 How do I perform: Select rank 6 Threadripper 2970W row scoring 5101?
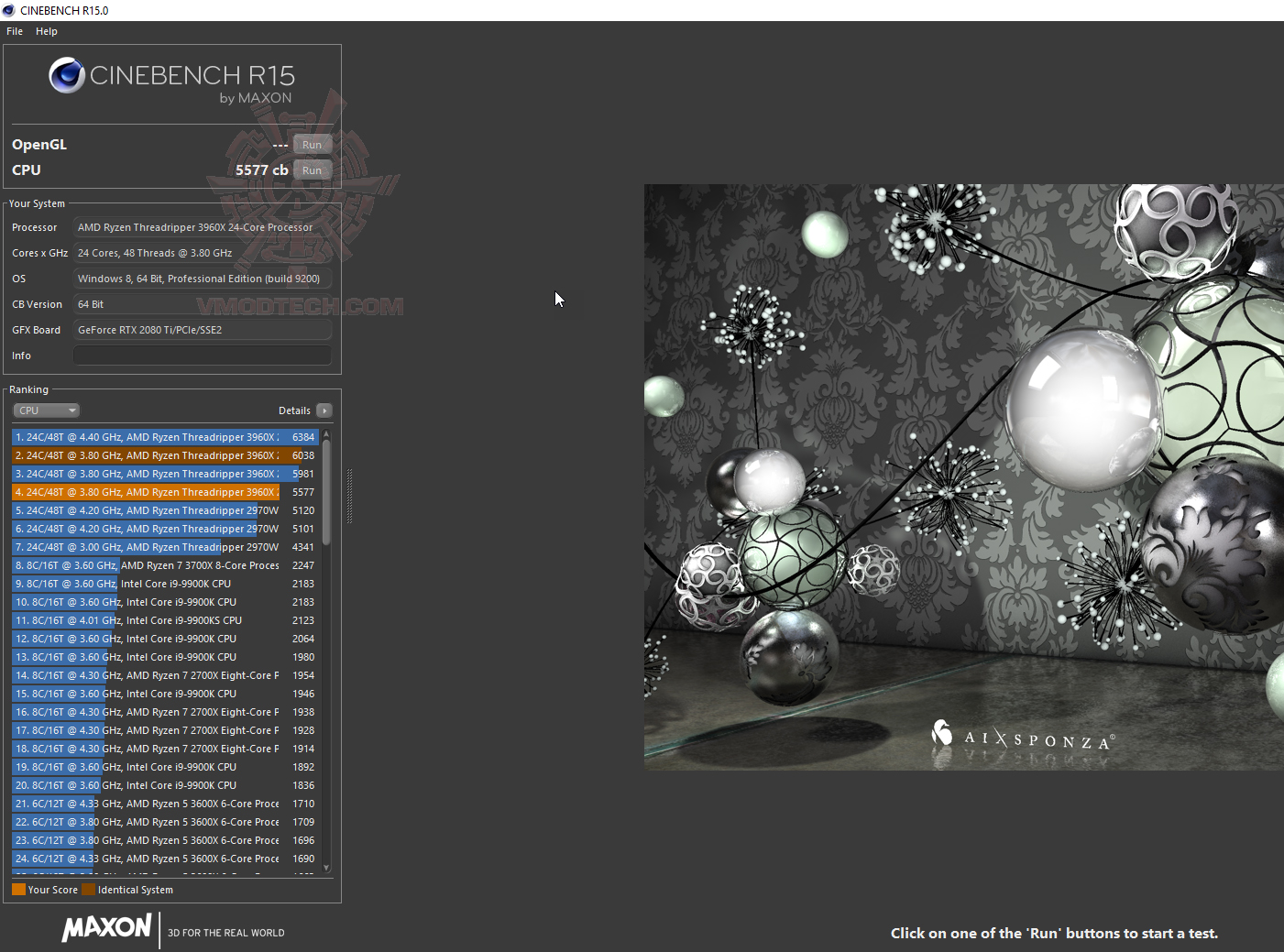[165, 529]
